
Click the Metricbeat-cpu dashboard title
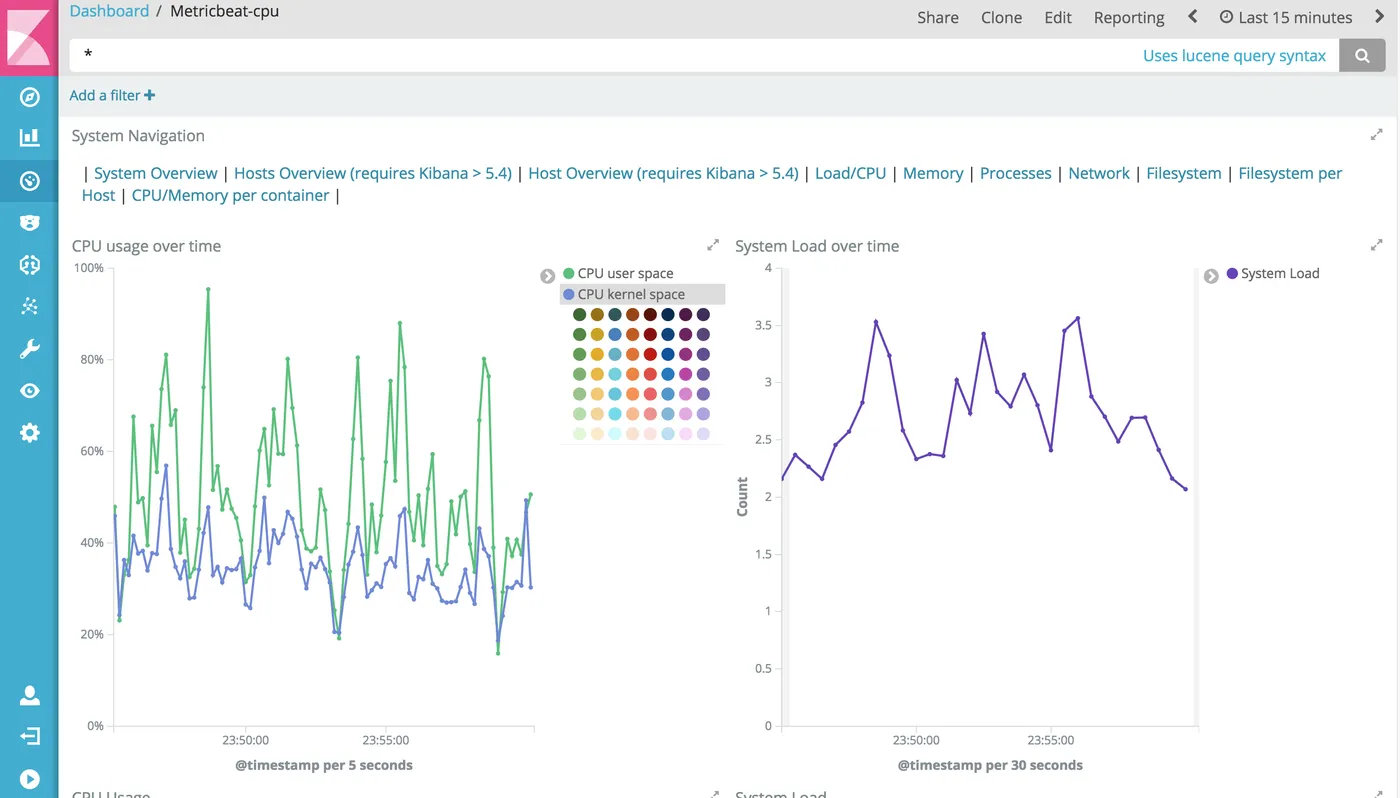(225, 11)
